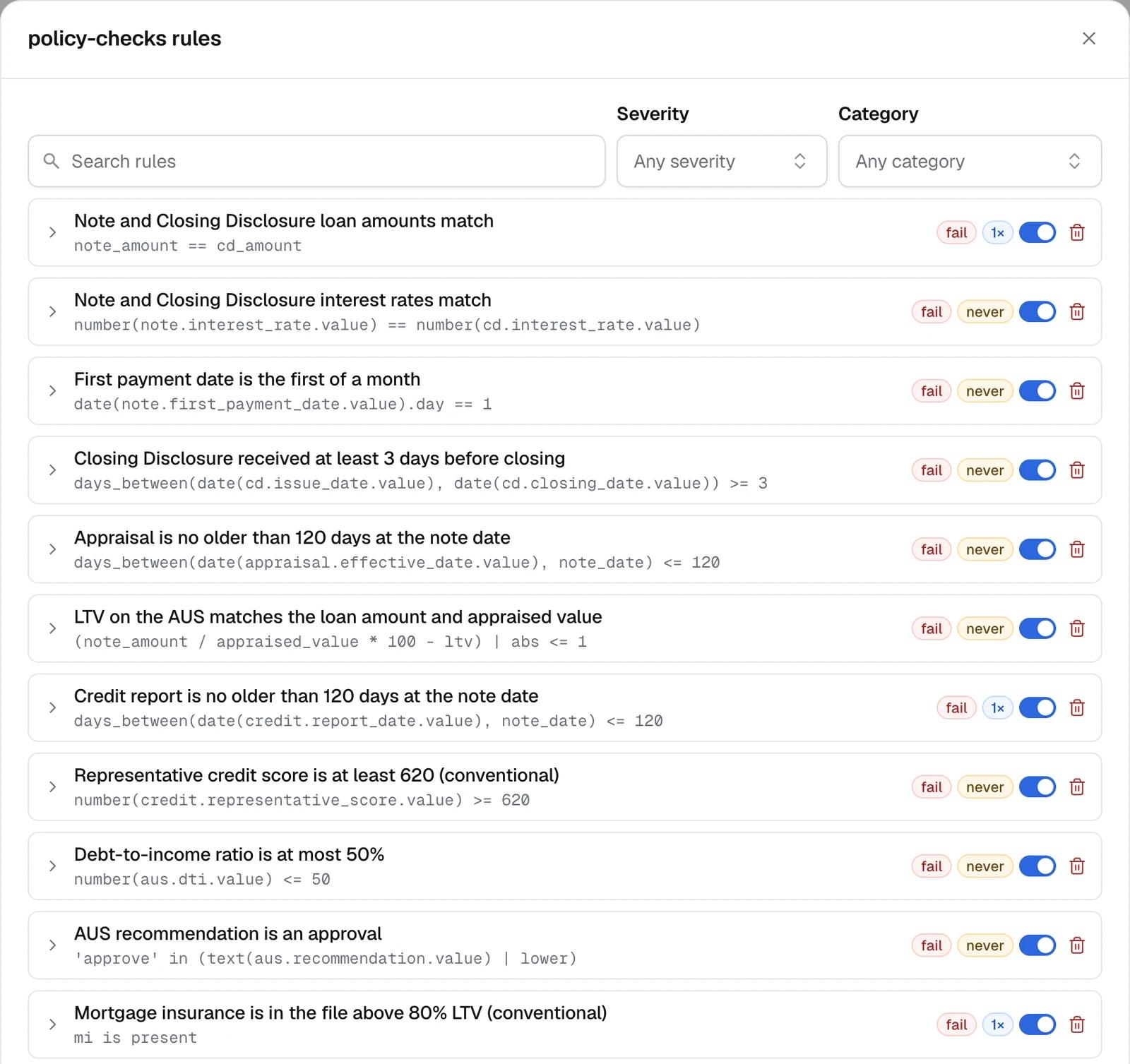
Task: Click the Search rules field
Action: [x=316, y=161]
